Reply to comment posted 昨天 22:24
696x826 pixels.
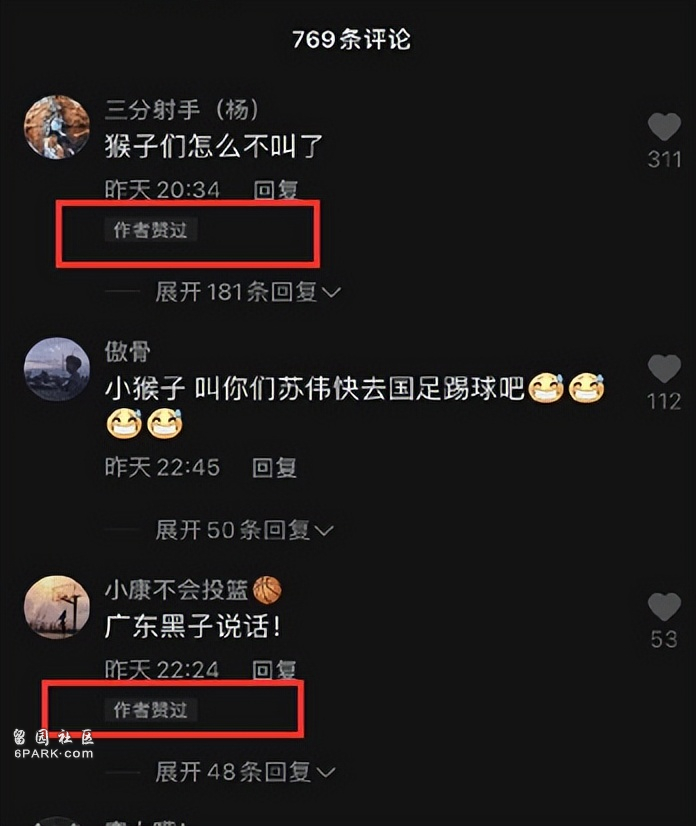(274, 670)
